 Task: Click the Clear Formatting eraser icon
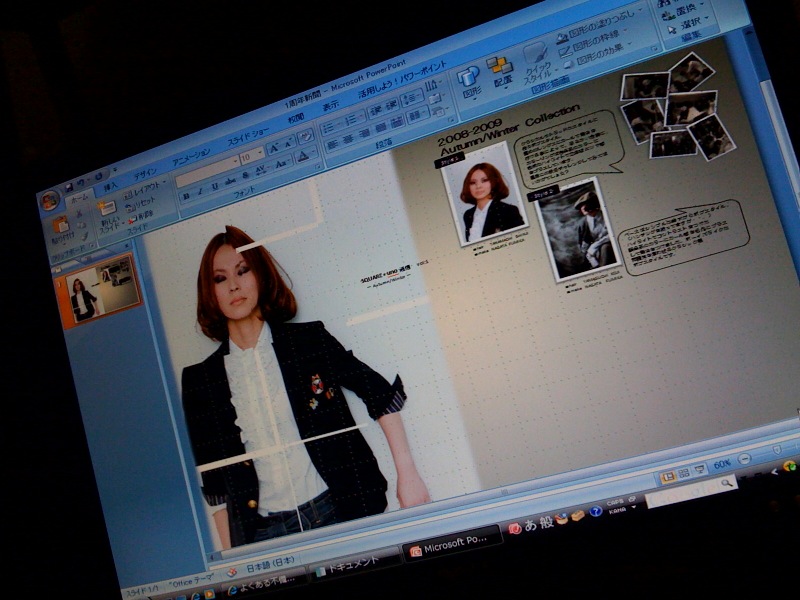[x=305, y=137]
